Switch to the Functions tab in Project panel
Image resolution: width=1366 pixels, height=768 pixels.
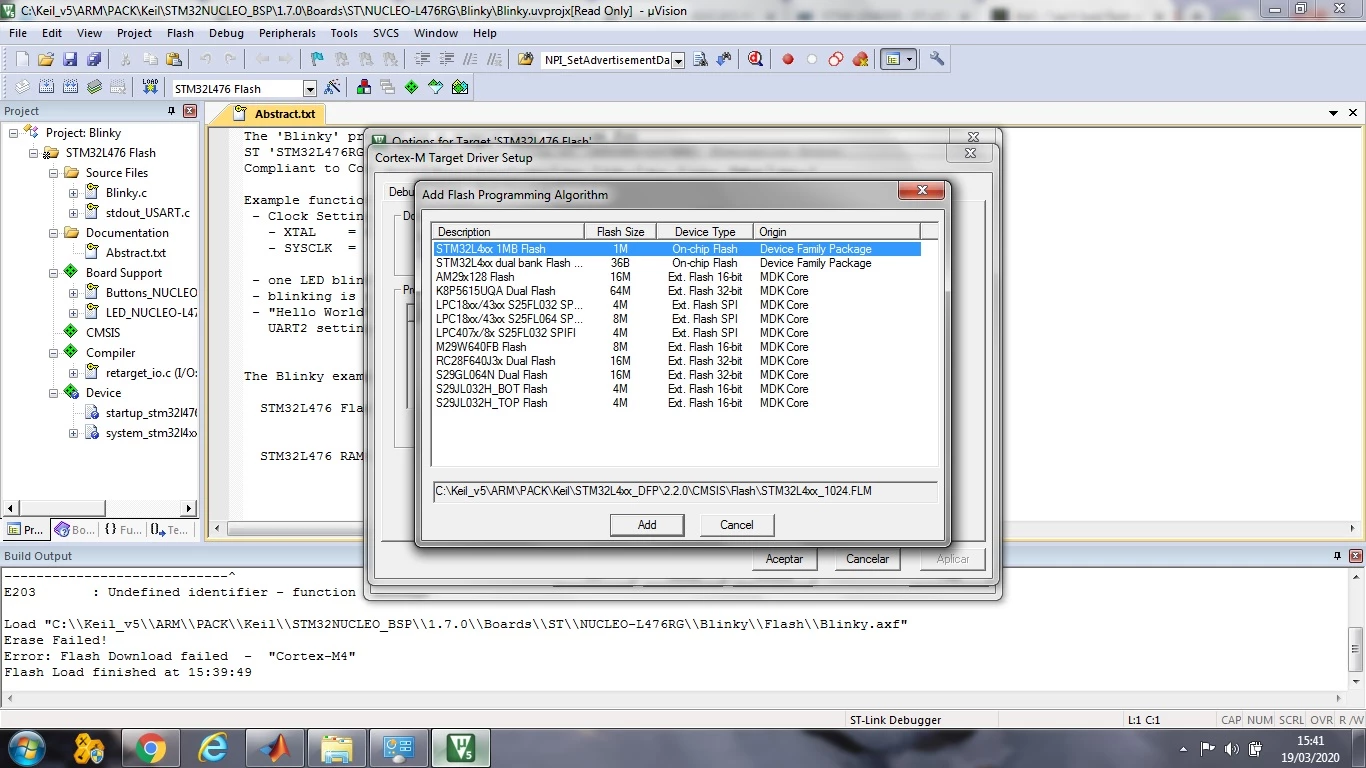123,530
